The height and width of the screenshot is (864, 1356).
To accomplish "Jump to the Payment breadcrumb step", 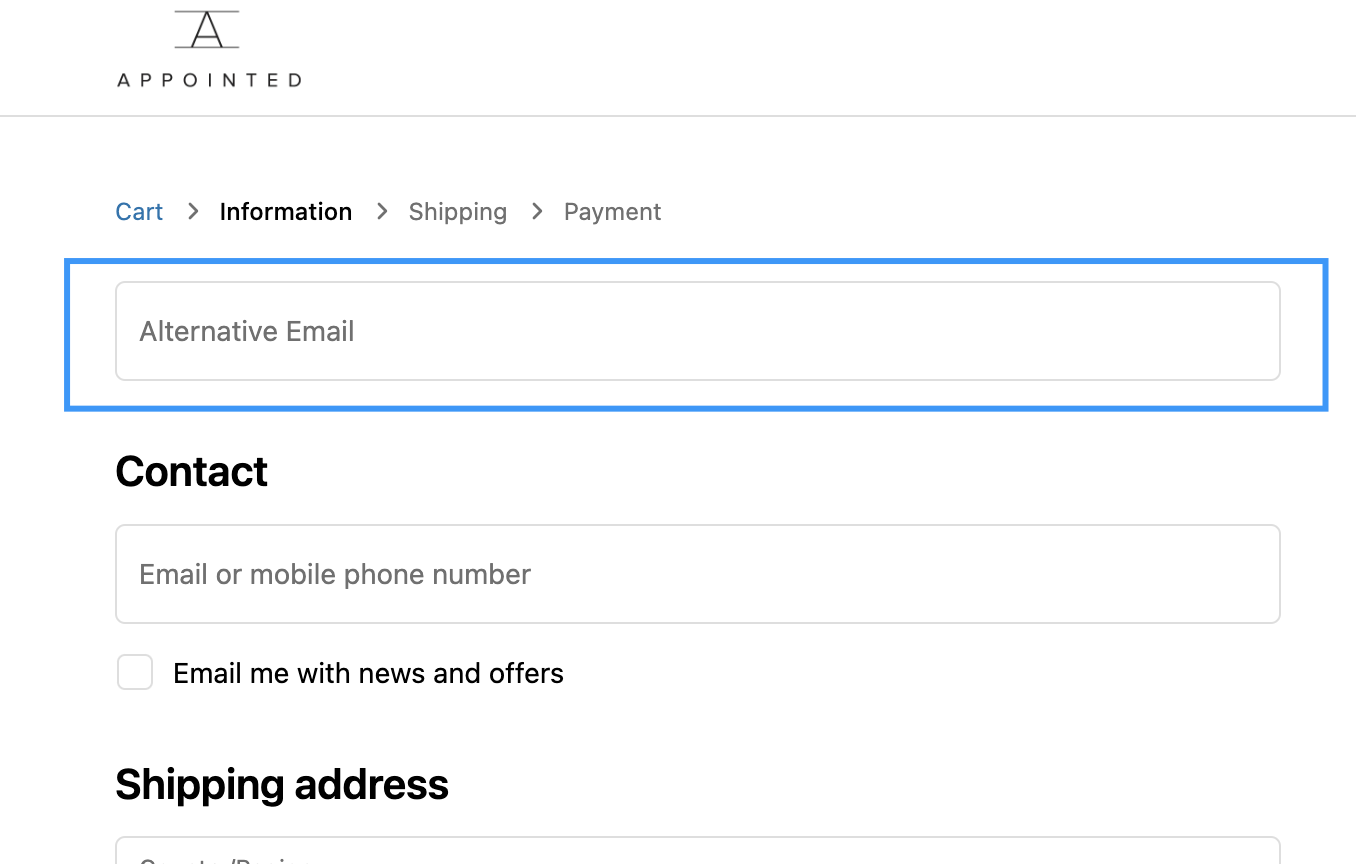I will tap(612, 212).
